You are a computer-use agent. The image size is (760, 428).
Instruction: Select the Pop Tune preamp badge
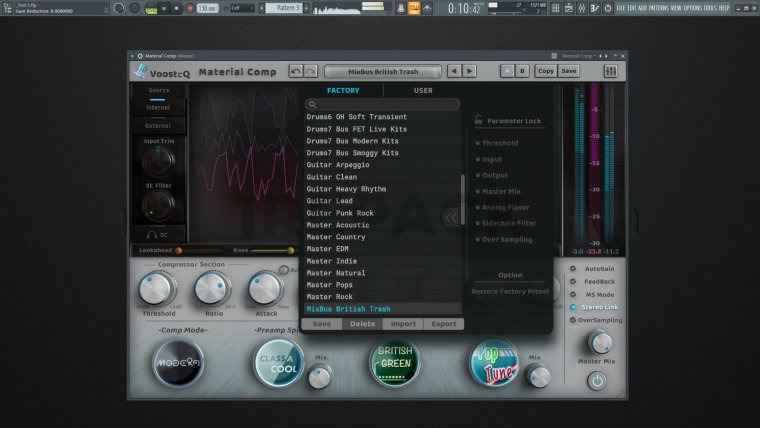495,363
